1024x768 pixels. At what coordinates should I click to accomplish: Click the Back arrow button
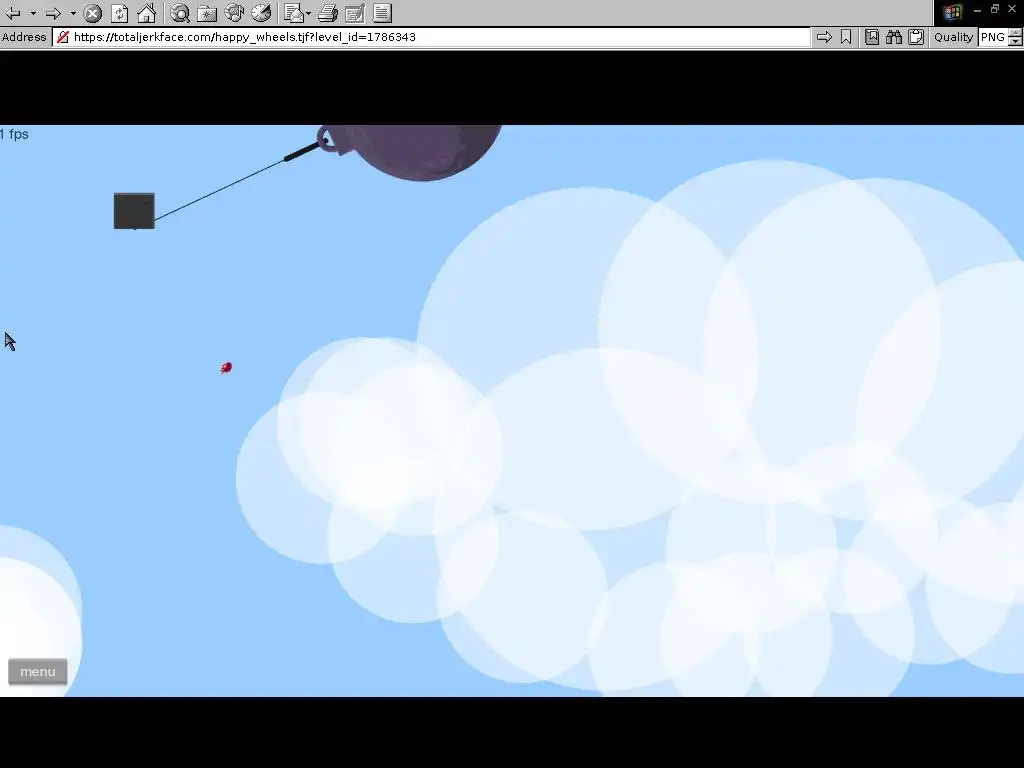click(12, 13)
